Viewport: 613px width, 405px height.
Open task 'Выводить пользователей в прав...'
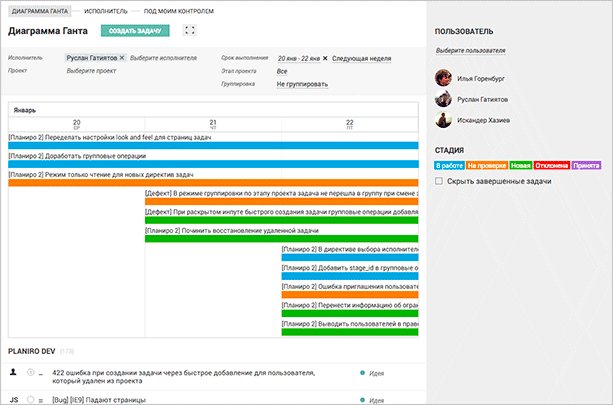350,324
